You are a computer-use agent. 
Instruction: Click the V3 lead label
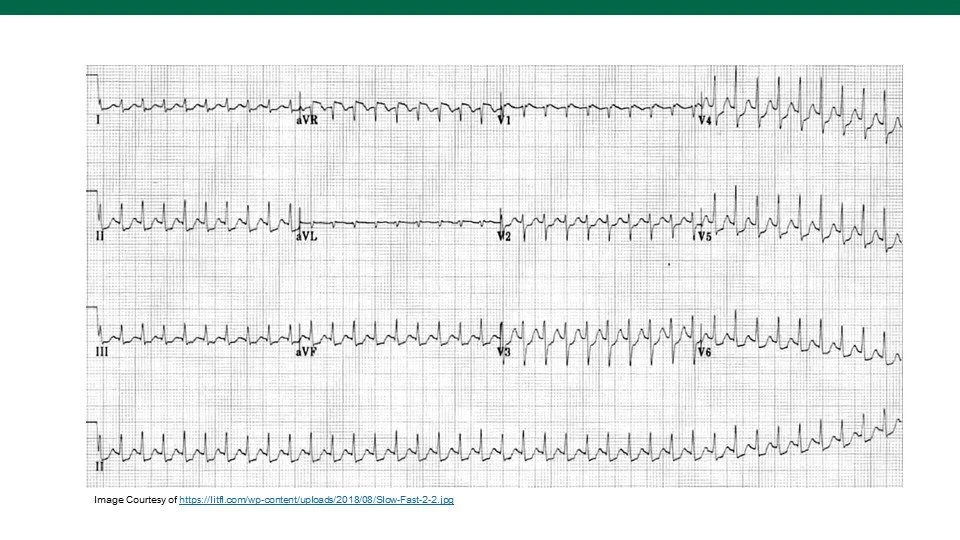(x=504, y=351)
